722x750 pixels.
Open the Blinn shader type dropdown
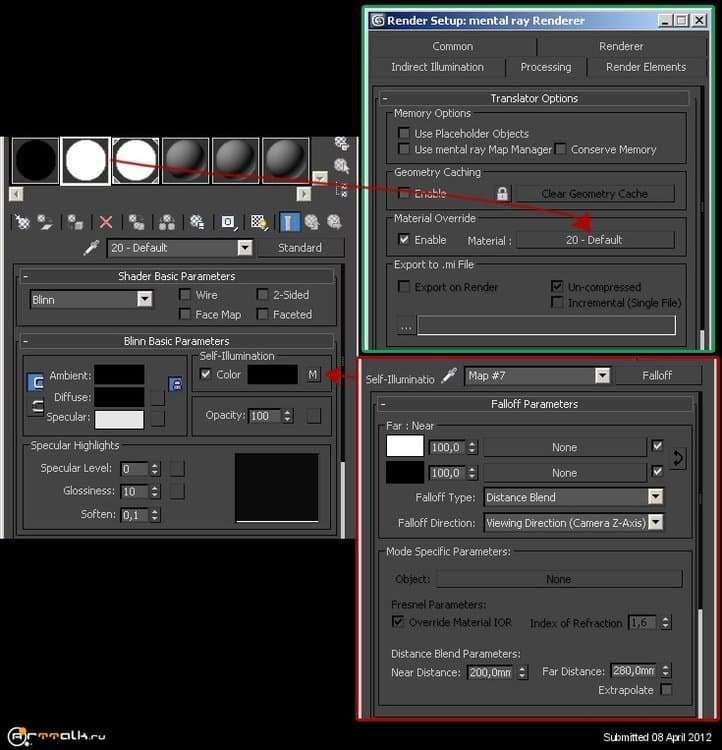(x=144, y=299)
